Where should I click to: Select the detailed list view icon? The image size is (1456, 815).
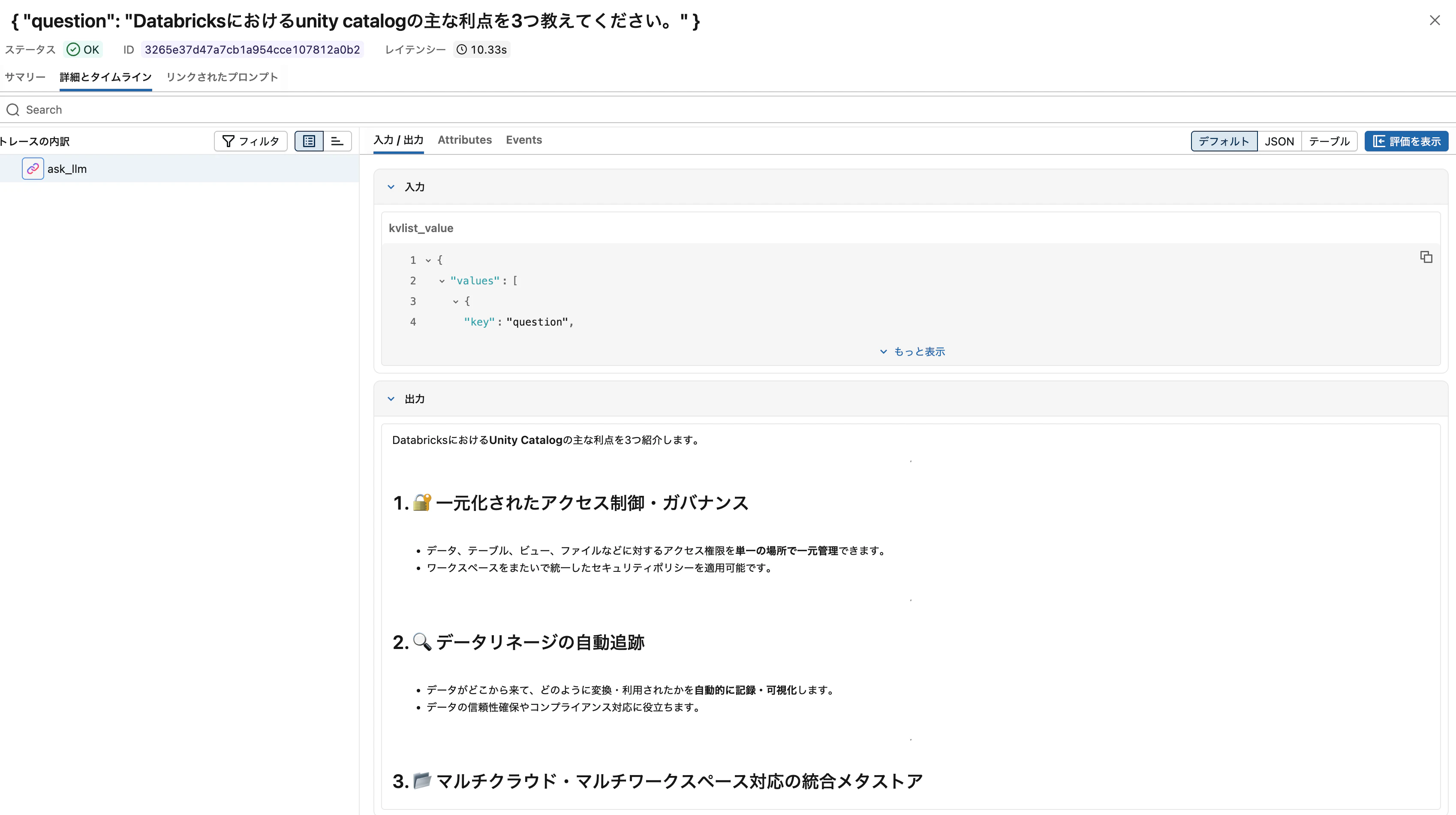click(x=309, y=141)
